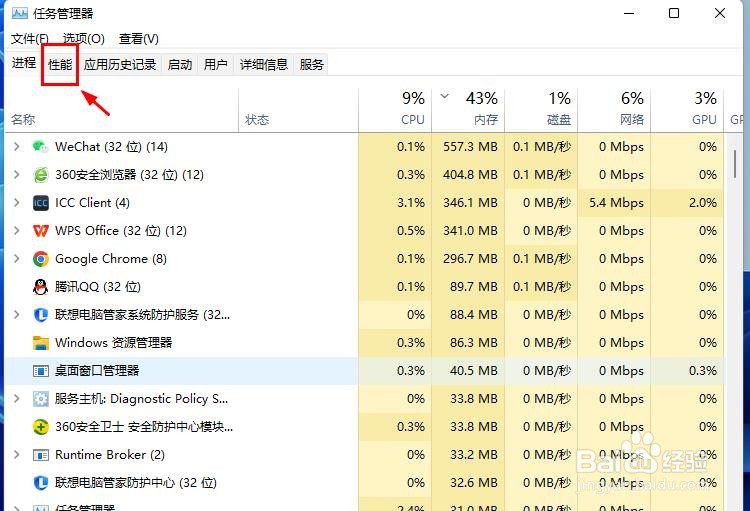Image resolution: width=750 pixels, height=511 pixels.
Task: Sort by the CPU column header
Action: click(x=395, y=110)
